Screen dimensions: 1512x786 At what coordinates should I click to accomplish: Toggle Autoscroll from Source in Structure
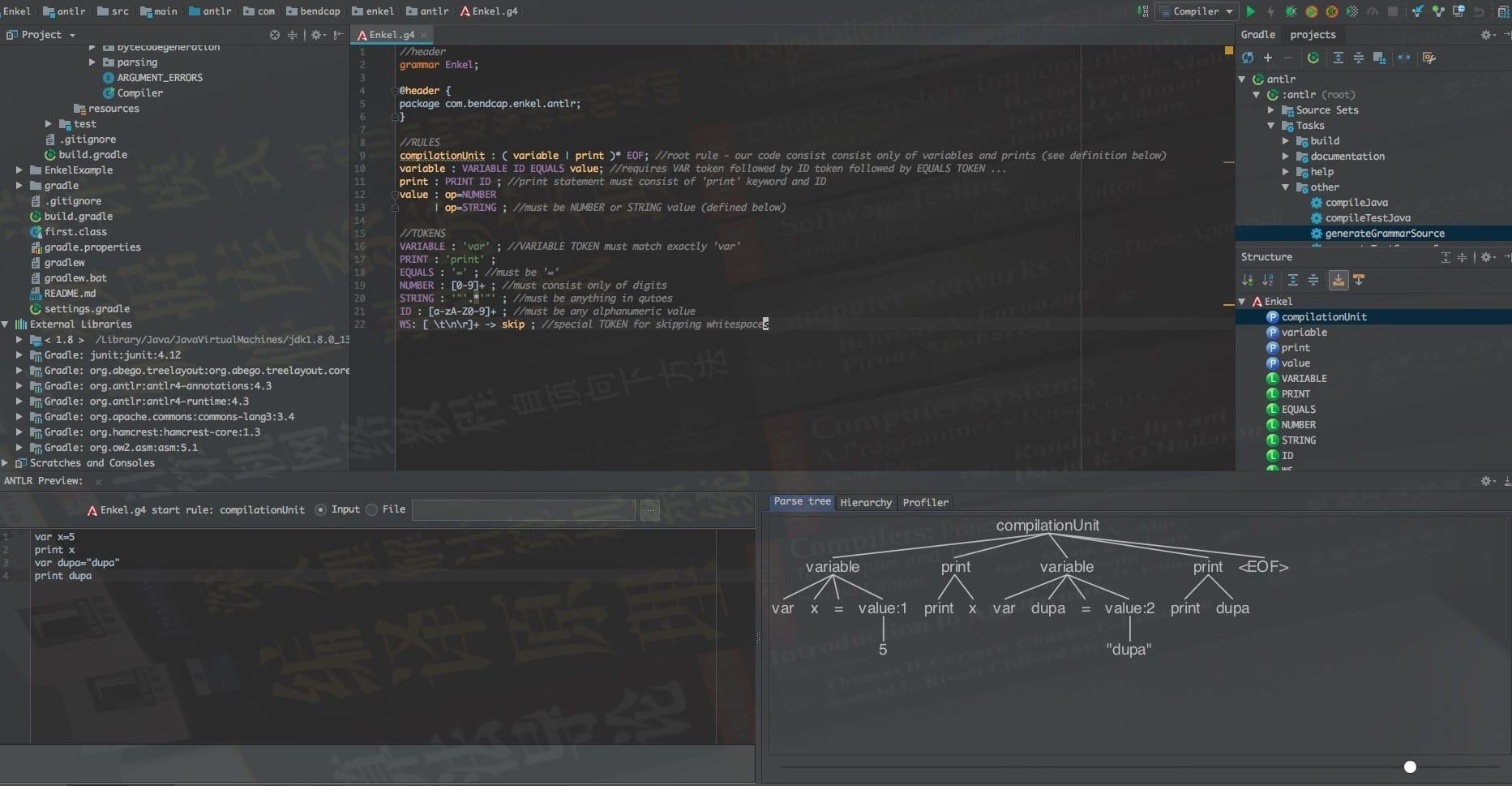coord(1359,280)
